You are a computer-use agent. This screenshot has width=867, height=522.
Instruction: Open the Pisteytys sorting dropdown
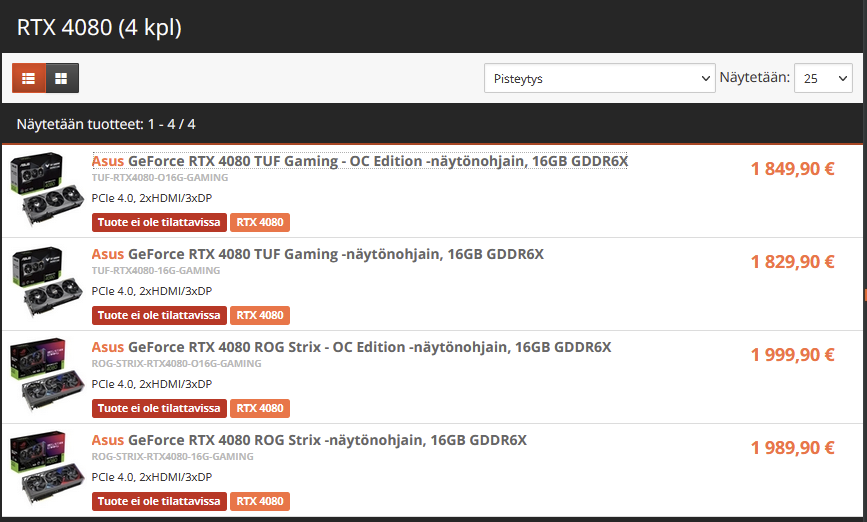pos(599,78)
